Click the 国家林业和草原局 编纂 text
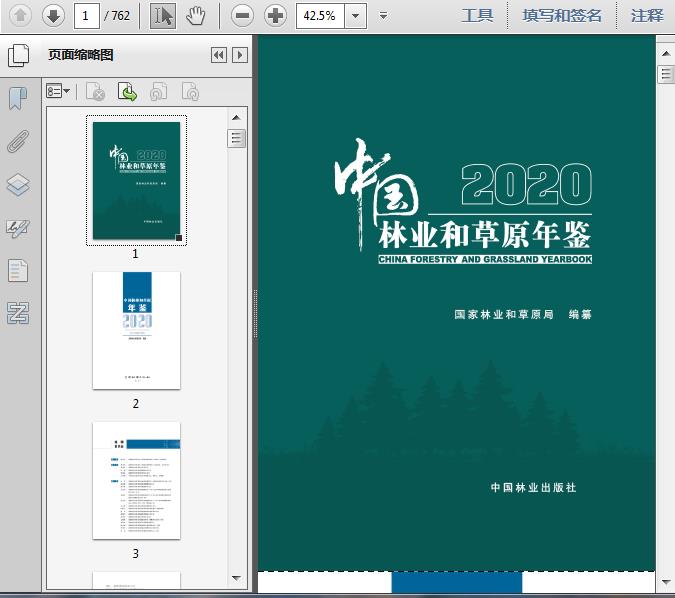This screenshot has height=598, width=675. tap(523, 314)
